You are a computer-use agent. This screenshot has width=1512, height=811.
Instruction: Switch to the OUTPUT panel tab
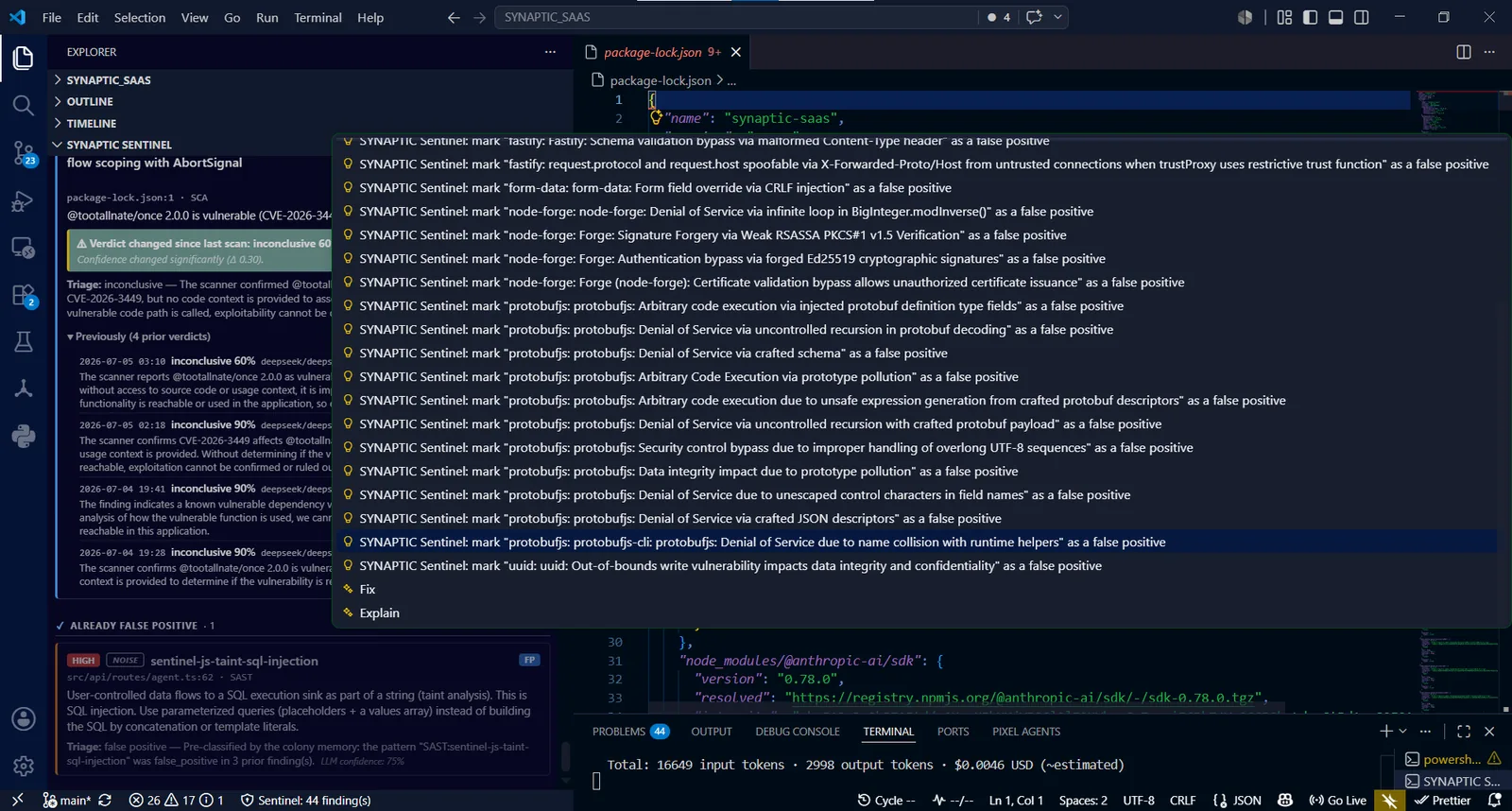712,732
